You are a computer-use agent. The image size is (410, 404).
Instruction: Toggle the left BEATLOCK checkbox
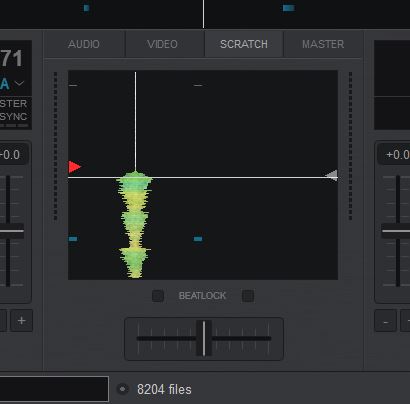point(158,296)
